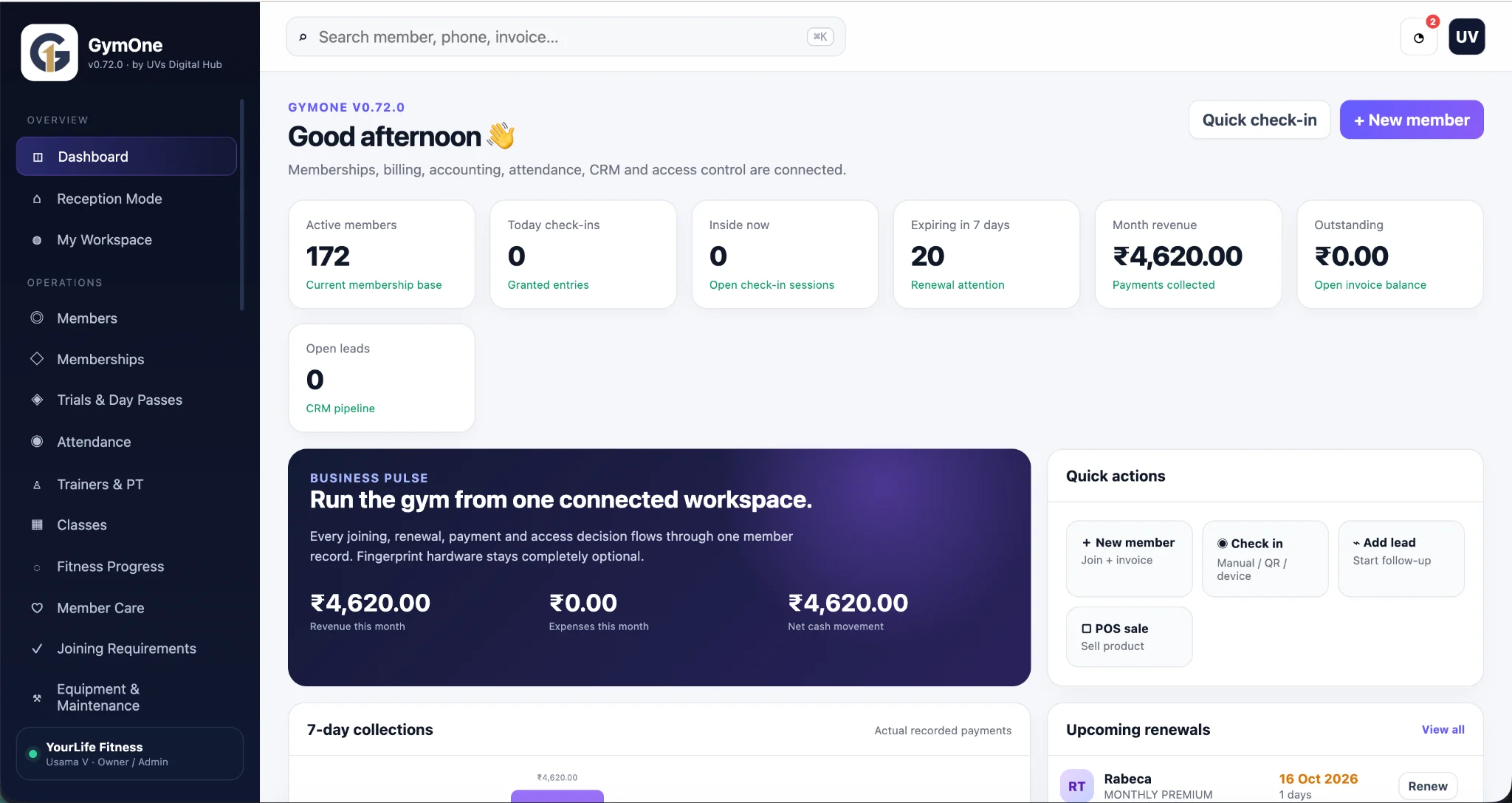Click the Memberships diamond icon
This screenshot has height=803, width=1512.
(37, 359)
